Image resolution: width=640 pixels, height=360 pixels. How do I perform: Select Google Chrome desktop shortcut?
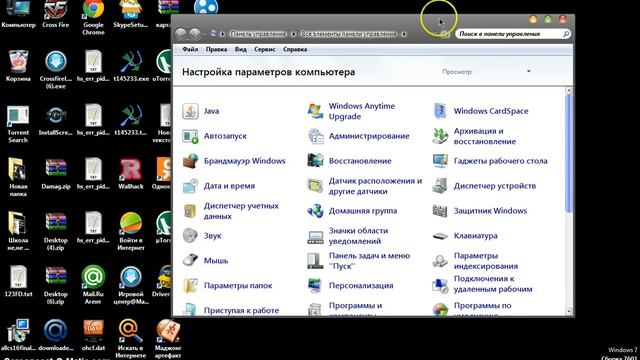click(93, 16)
